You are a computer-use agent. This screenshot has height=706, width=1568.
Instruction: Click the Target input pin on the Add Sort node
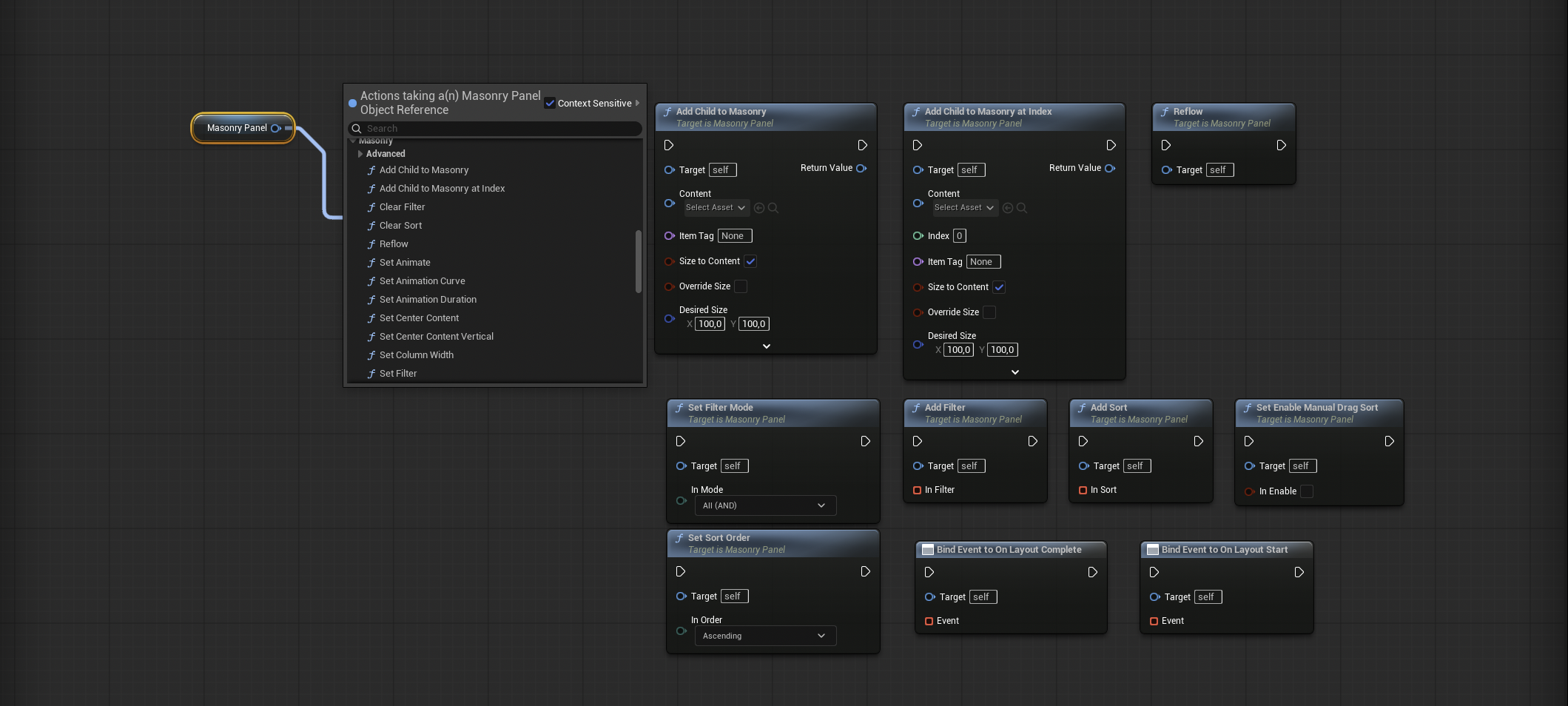(1084, 465)
